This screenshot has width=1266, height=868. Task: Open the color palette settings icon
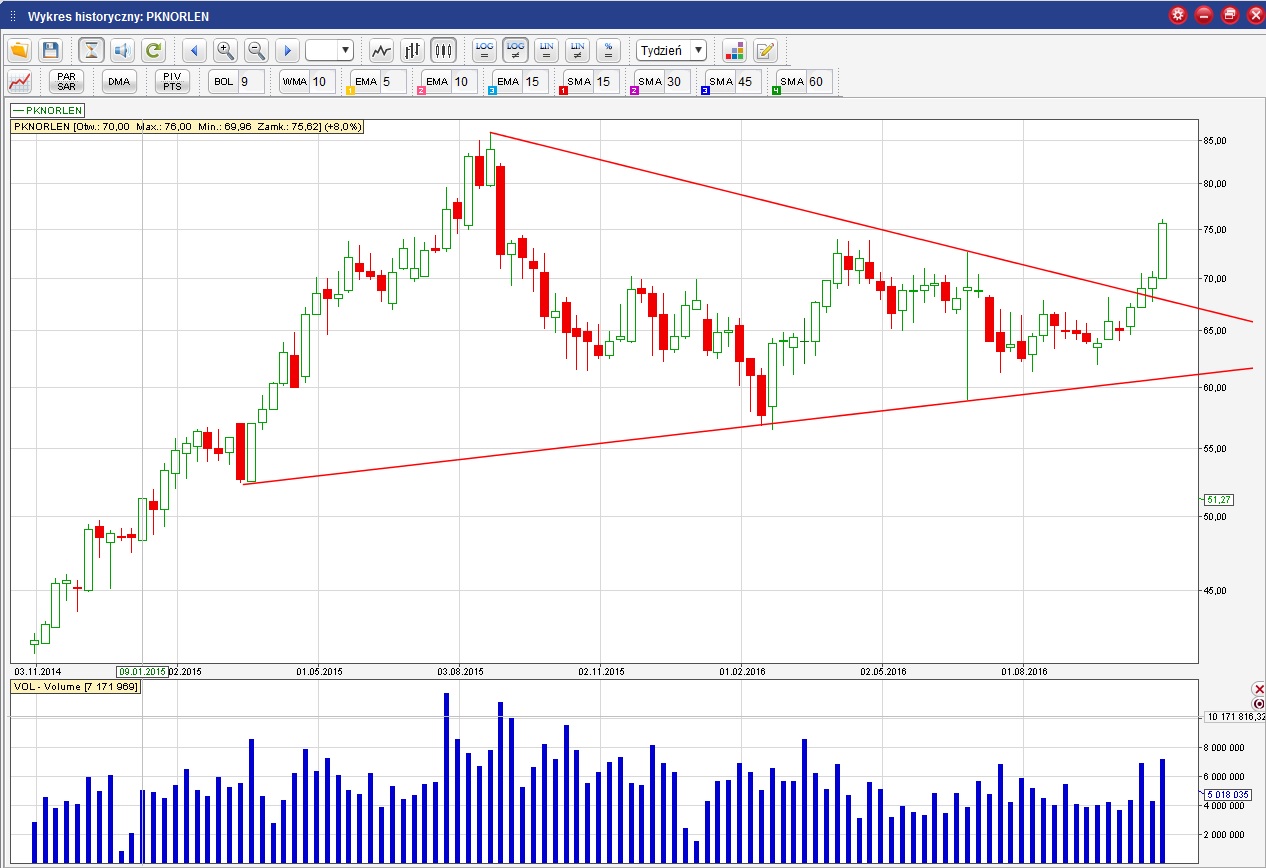point(734,50)
